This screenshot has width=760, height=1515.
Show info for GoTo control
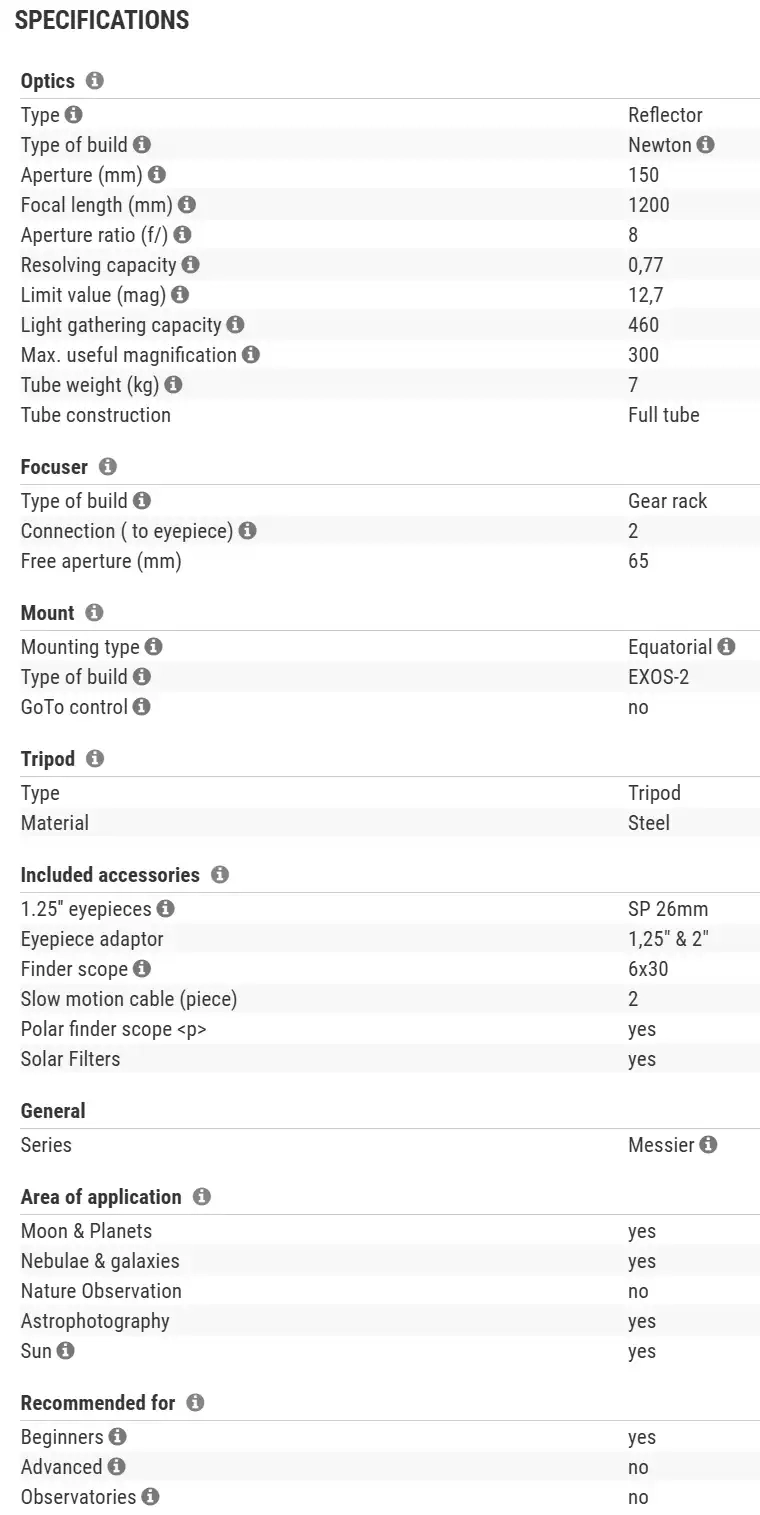tap(142, 707)
